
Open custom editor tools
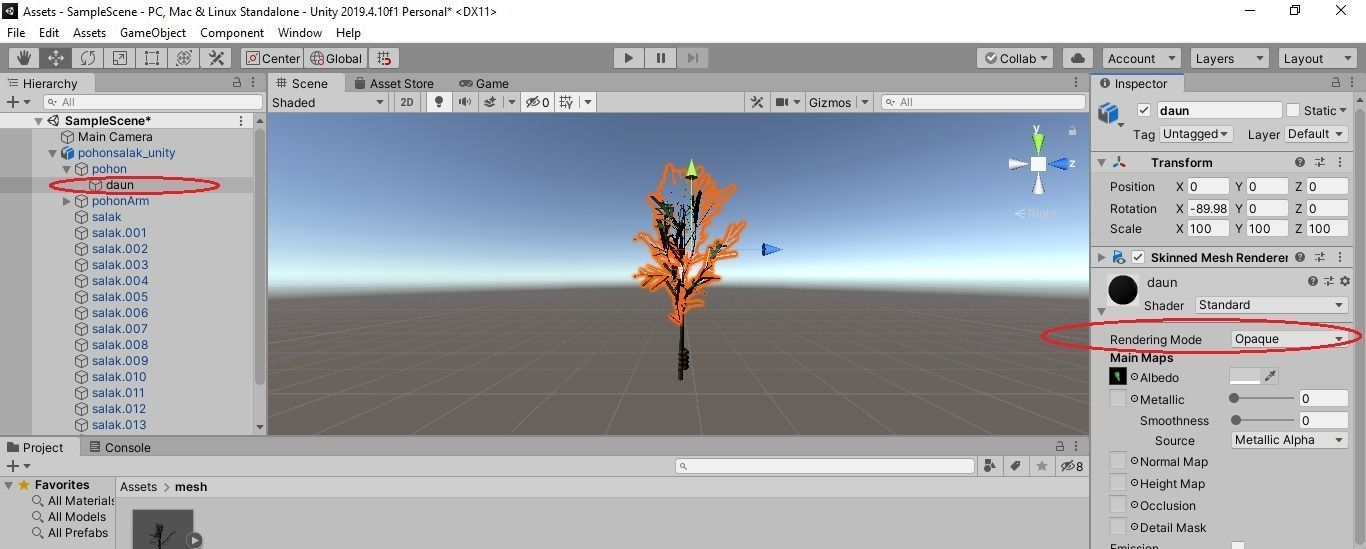215,58
